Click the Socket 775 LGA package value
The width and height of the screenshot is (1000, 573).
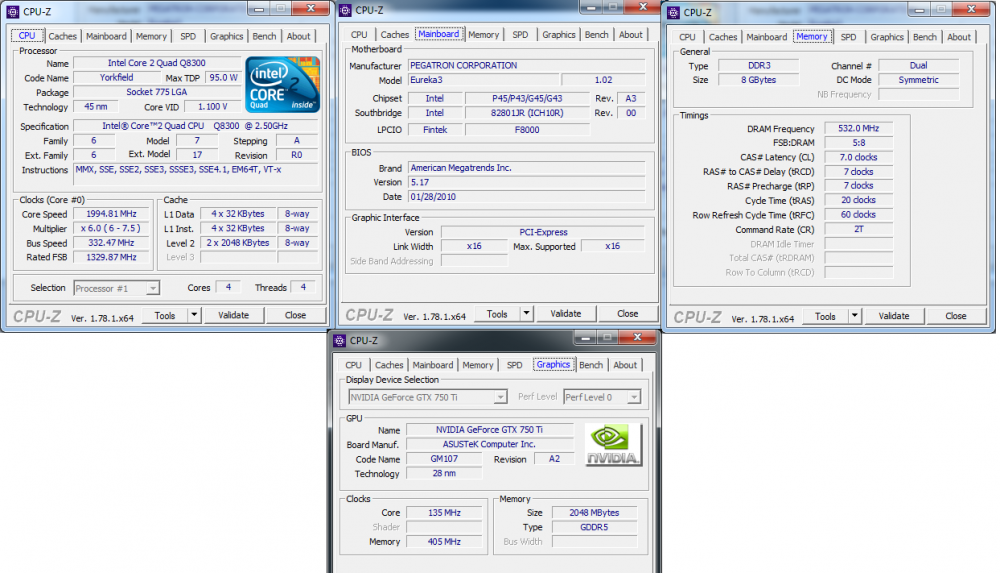(x=157, y=92)
